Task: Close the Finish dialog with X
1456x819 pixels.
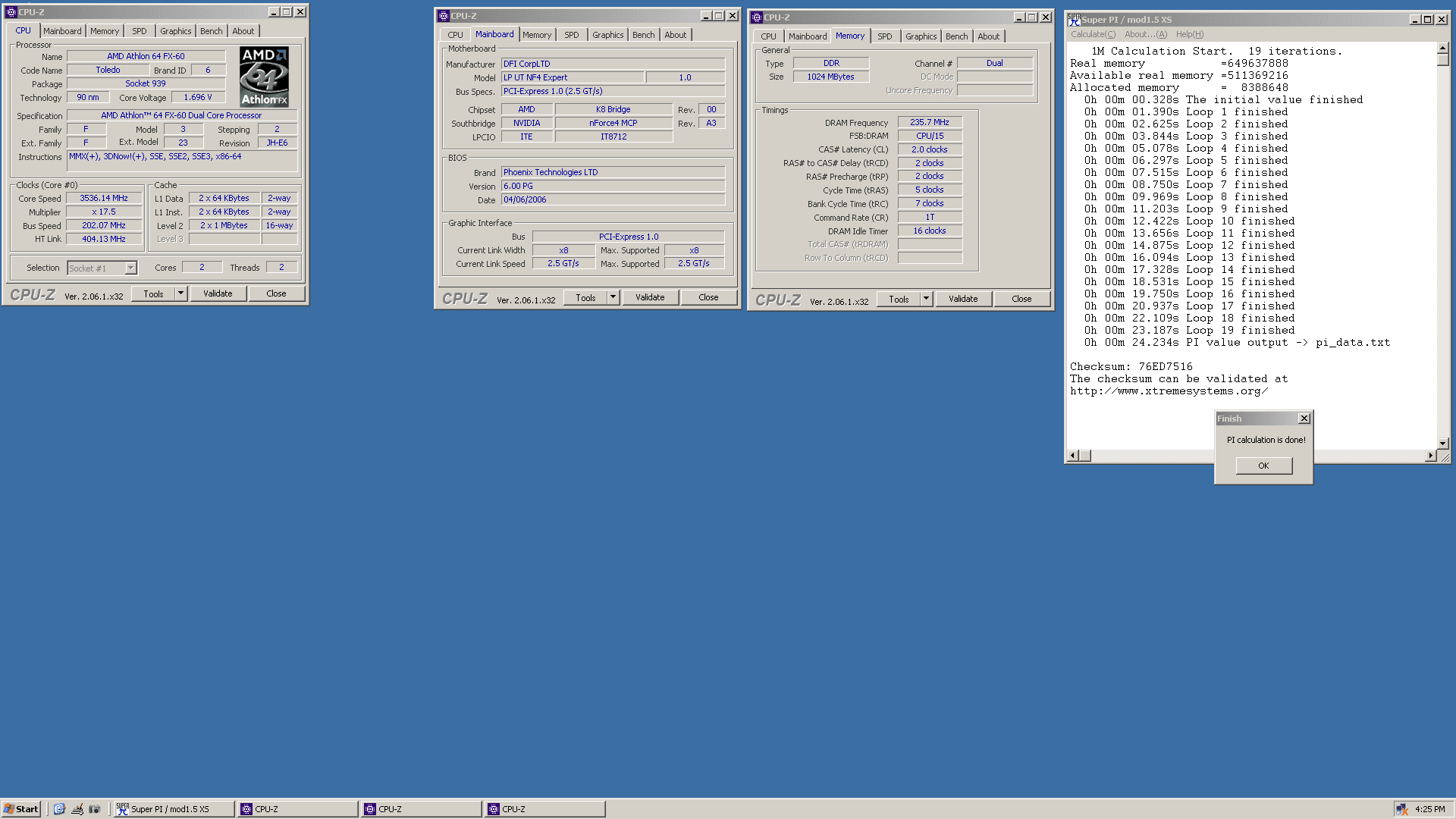Action: (1304, 419)
